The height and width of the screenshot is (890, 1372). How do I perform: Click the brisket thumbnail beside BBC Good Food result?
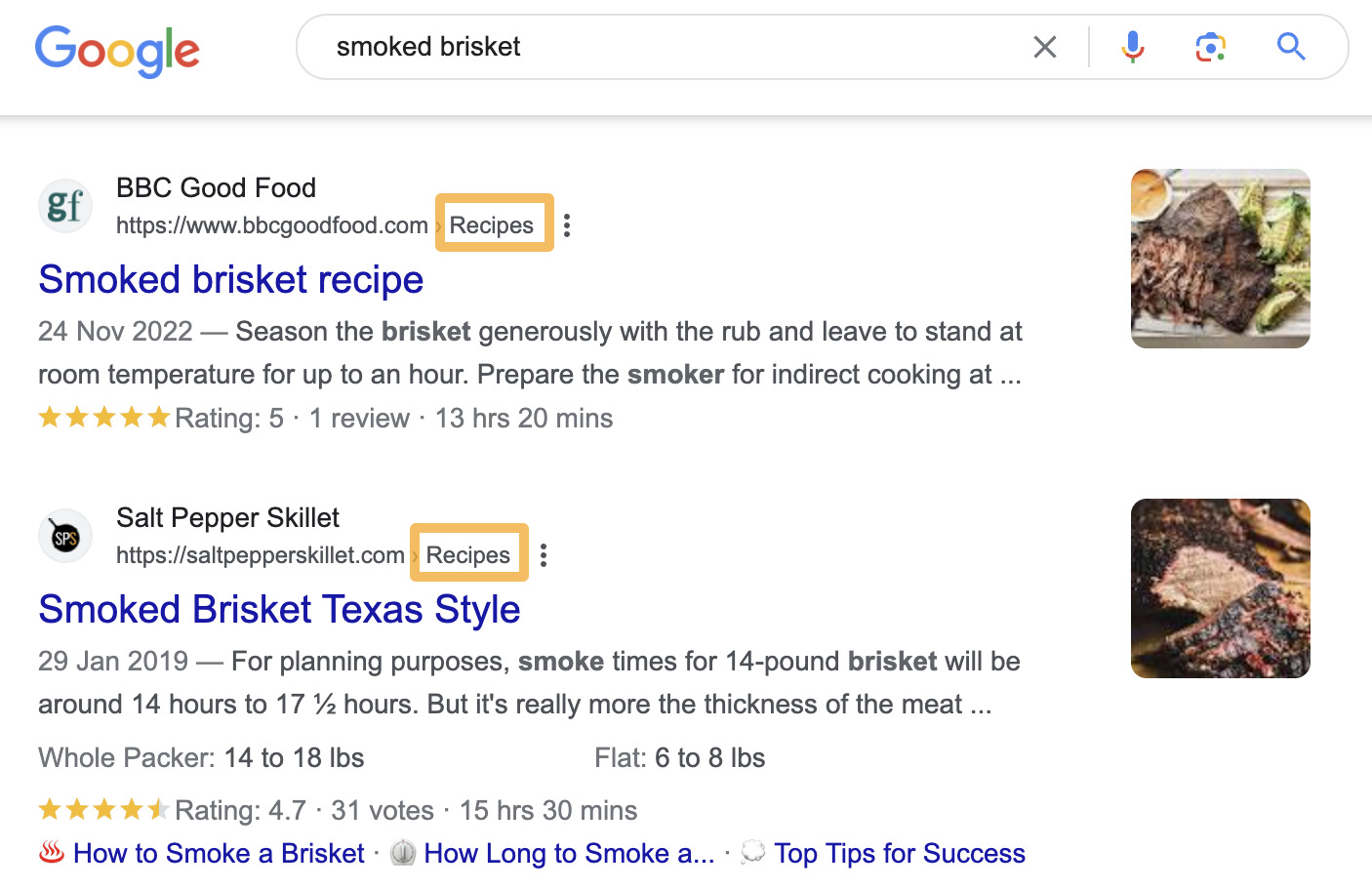pos(1220,258)
